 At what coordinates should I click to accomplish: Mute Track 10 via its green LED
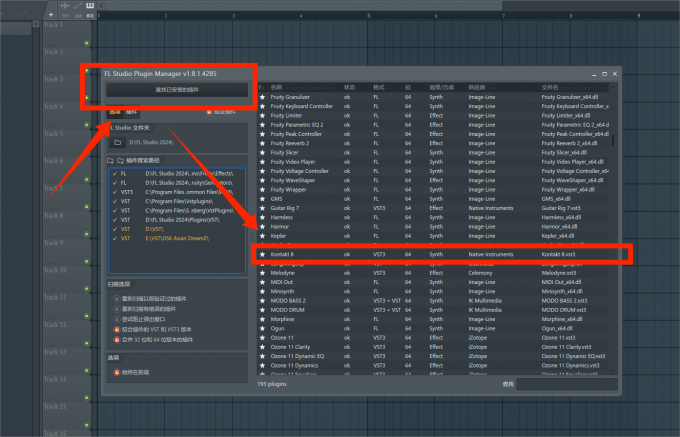(x=87, y=289)
